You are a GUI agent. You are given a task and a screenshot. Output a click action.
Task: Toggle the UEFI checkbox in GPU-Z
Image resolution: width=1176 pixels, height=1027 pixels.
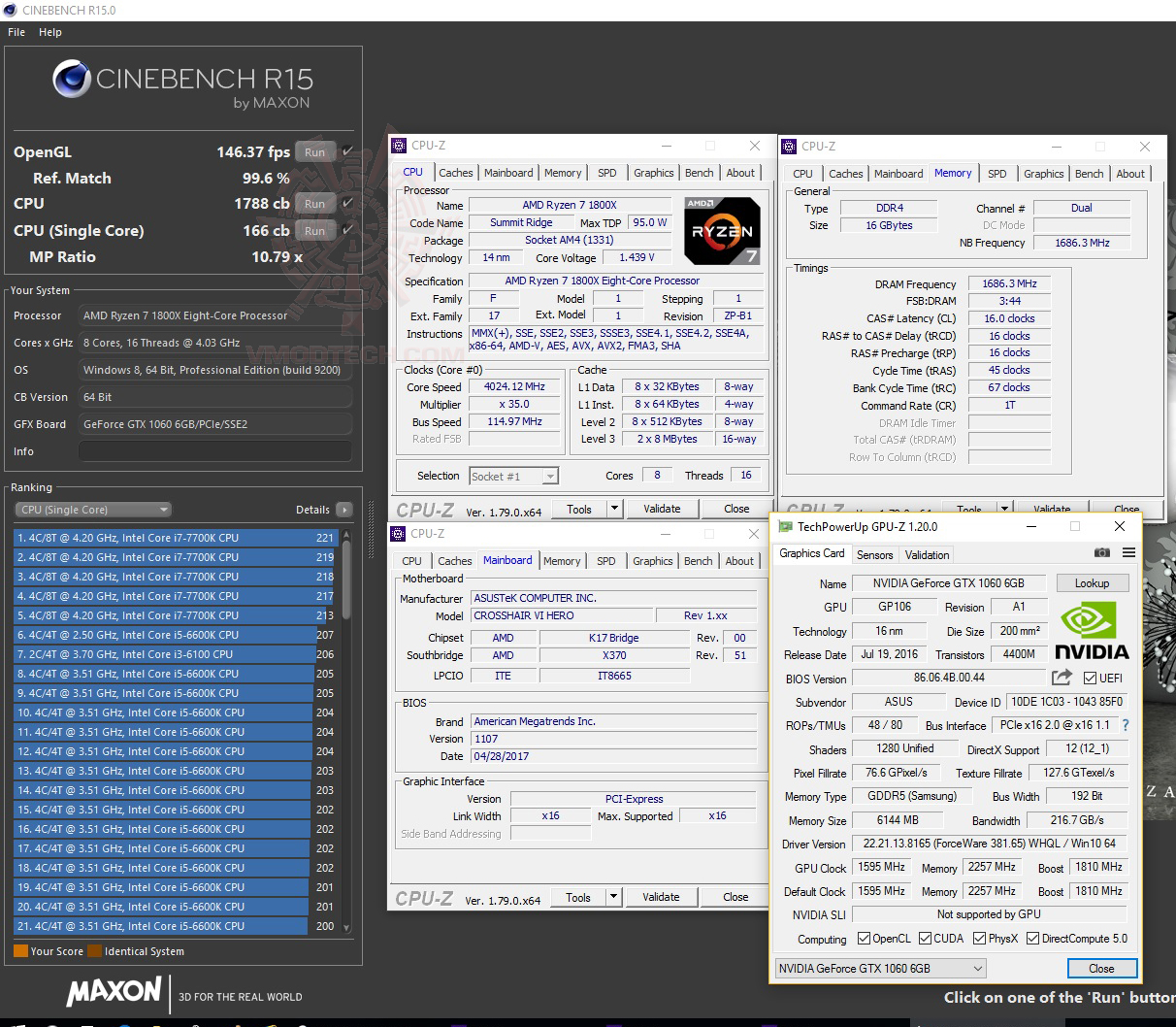(x=1091, y=679)
